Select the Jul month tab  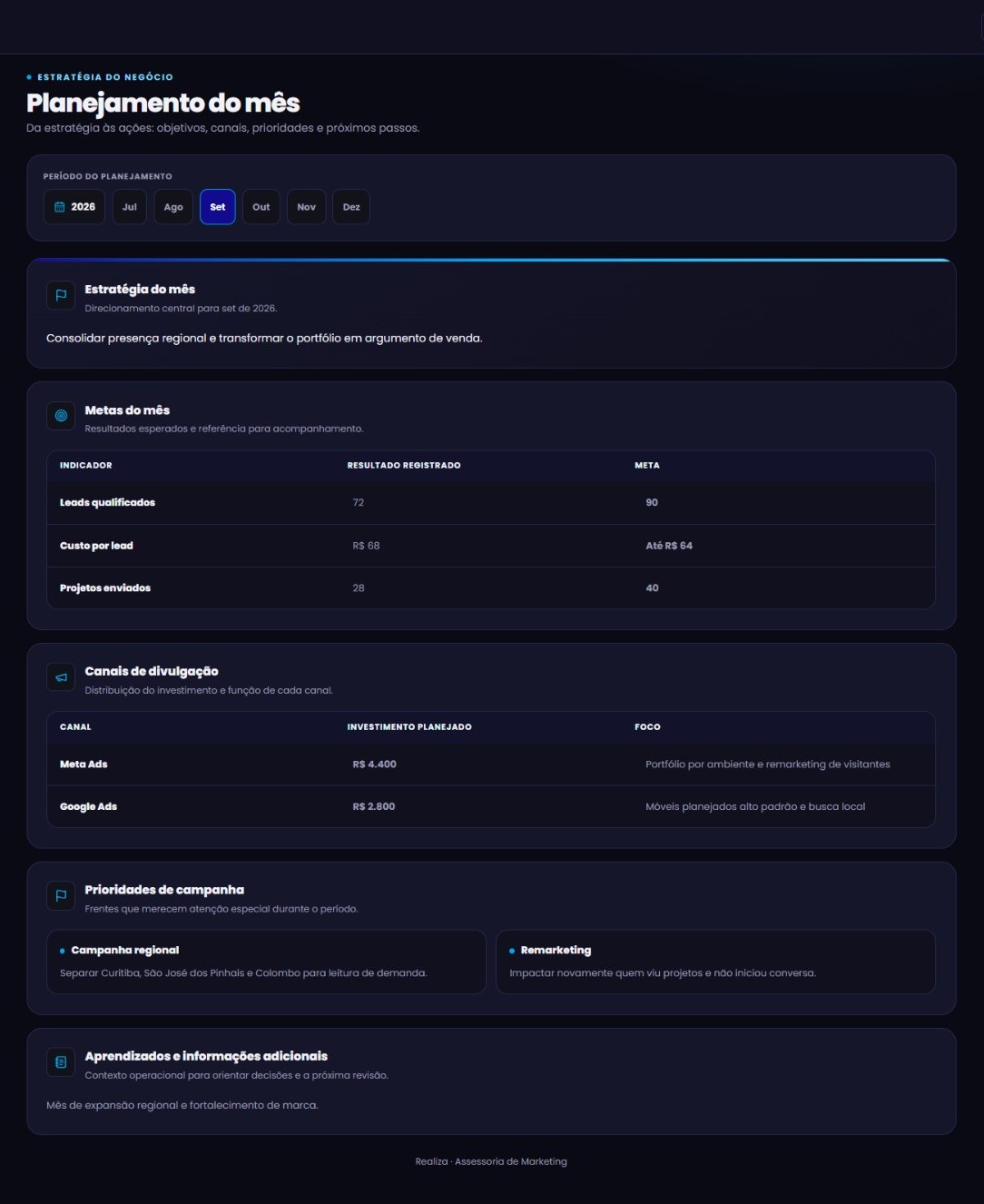130,207
